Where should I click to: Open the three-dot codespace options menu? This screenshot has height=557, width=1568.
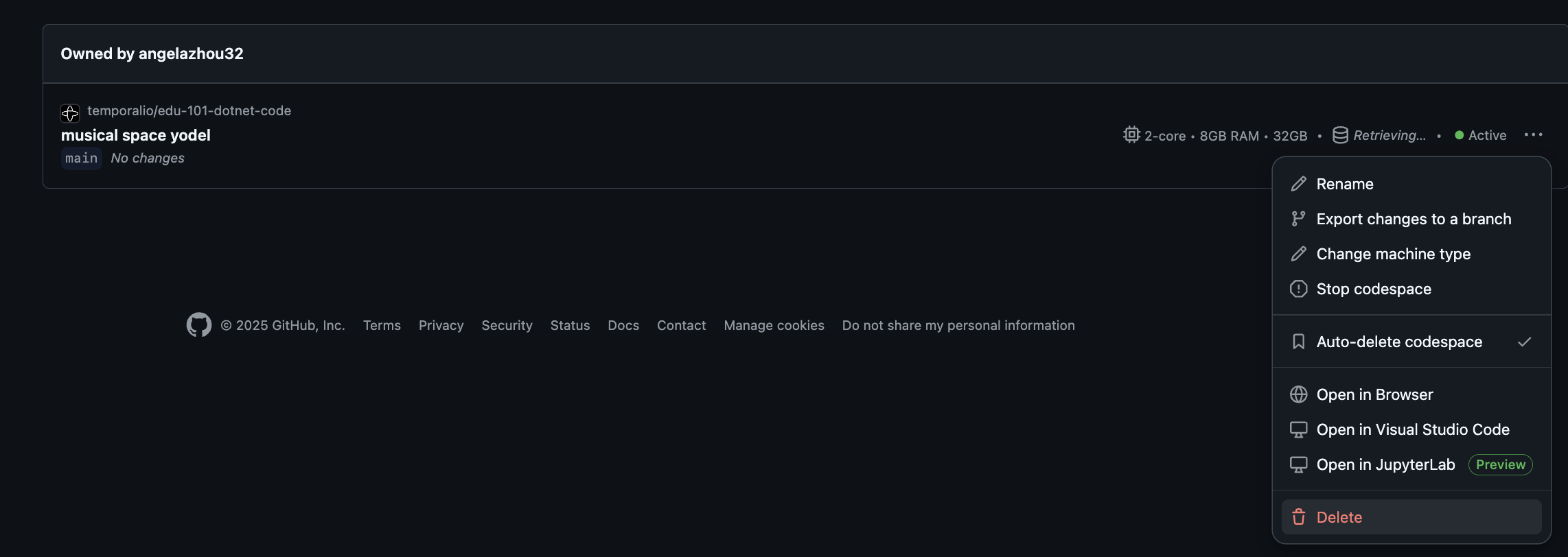pos(1533,135)
